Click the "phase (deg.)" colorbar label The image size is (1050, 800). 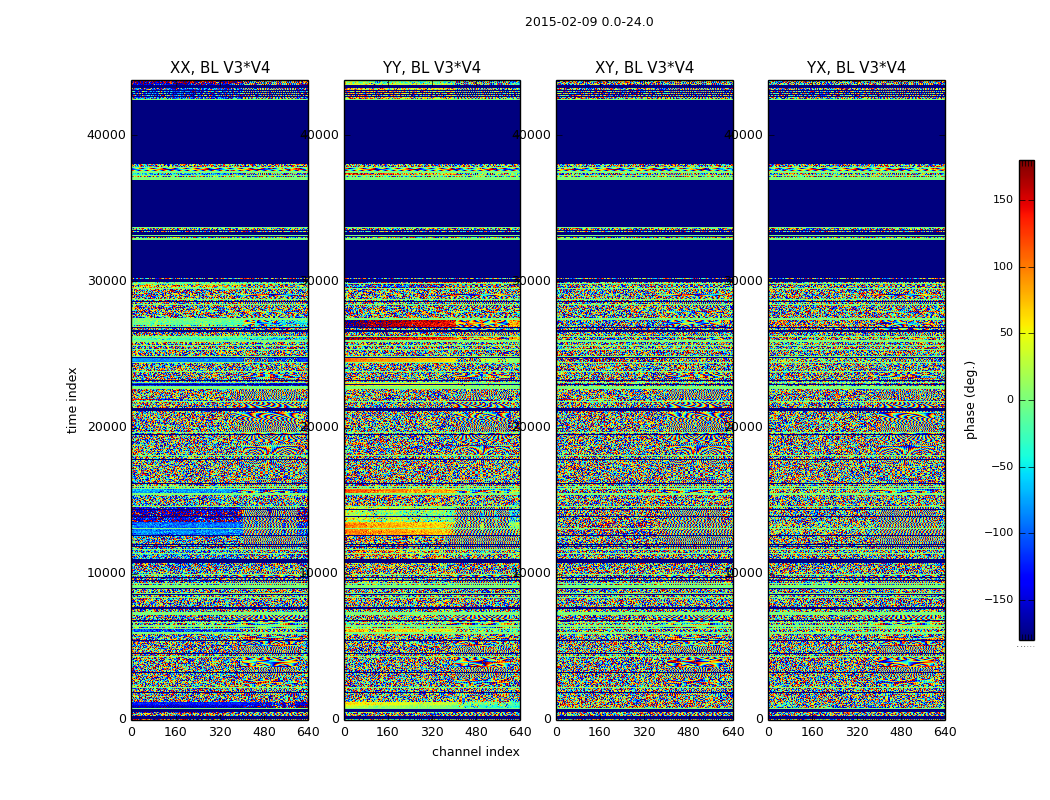[970, 400]
